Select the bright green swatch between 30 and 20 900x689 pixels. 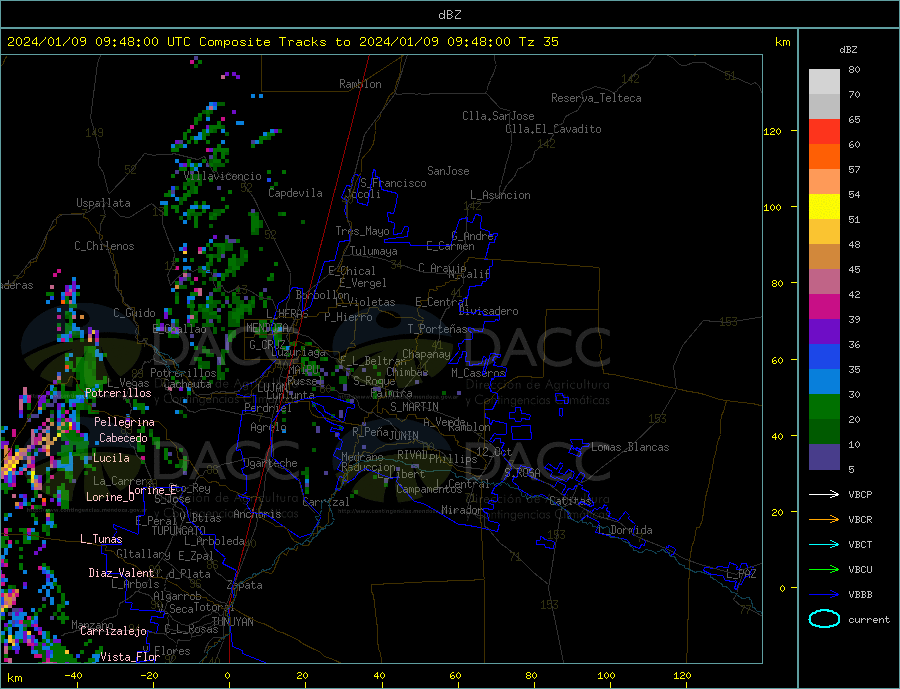coord(824,407)
